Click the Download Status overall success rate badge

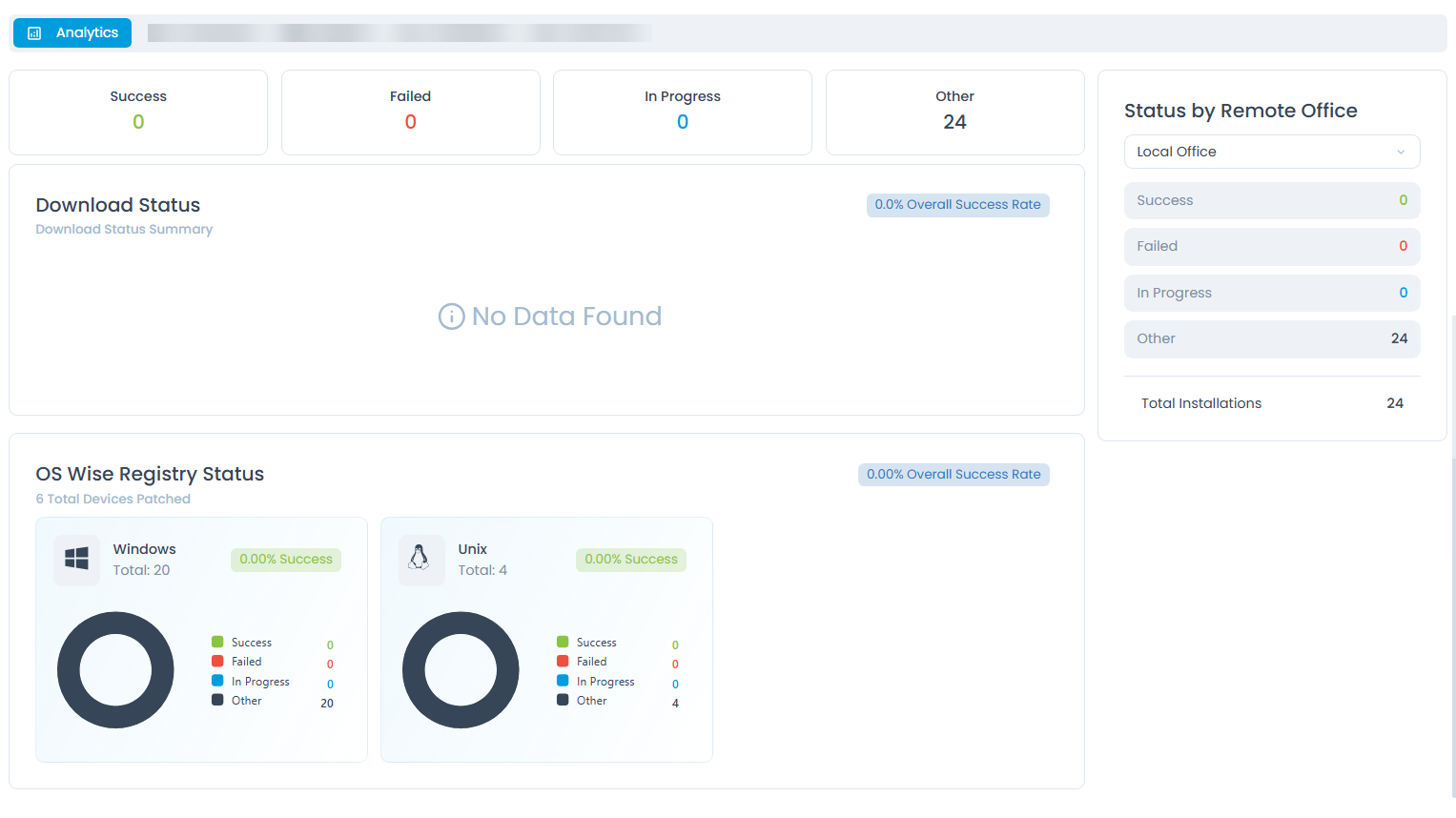point(957,205)
